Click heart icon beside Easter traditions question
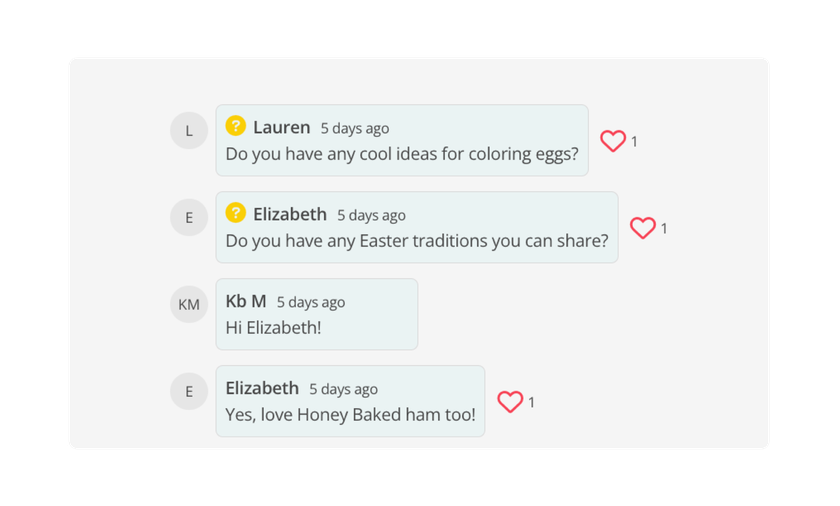 pos(643,228)
